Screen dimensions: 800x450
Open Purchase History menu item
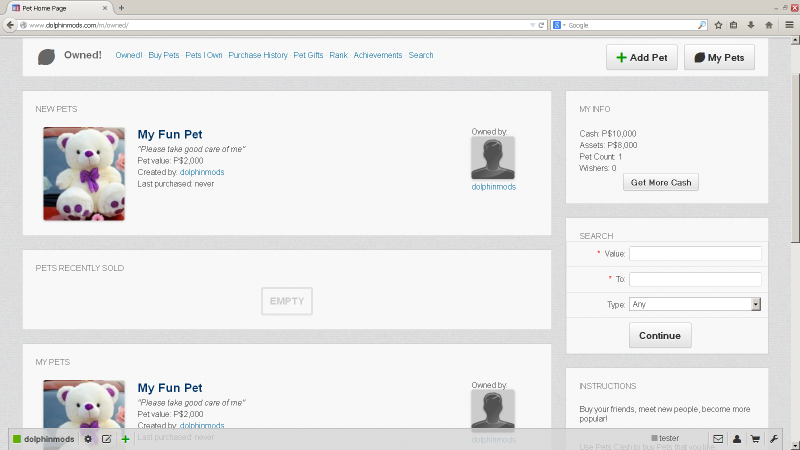point(258,55)
